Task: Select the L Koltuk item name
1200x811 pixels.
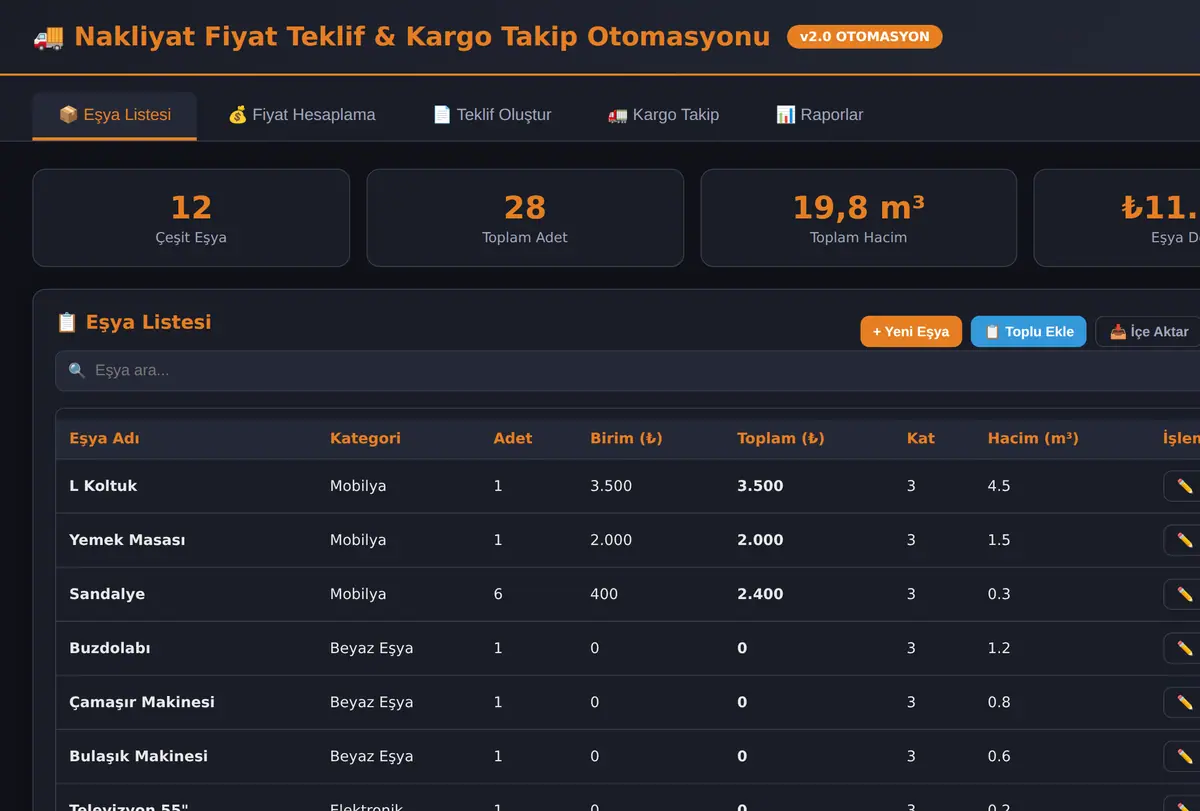Action: click(x=103, y=486)
